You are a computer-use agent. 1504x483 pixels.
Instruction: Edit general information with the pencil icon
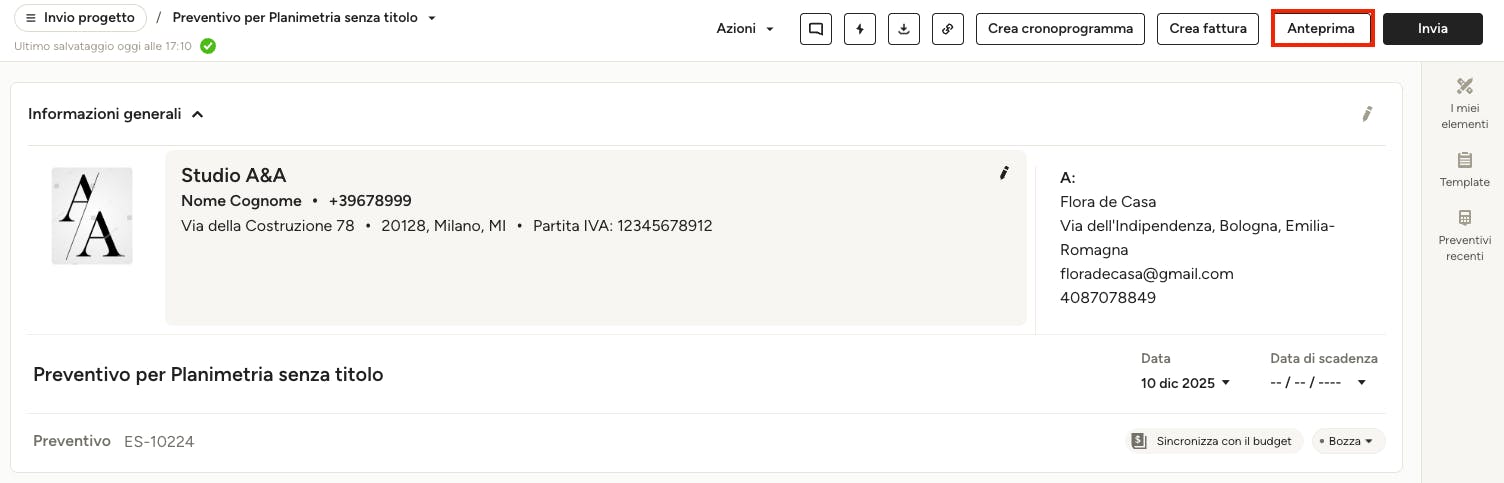point(1367,114)
